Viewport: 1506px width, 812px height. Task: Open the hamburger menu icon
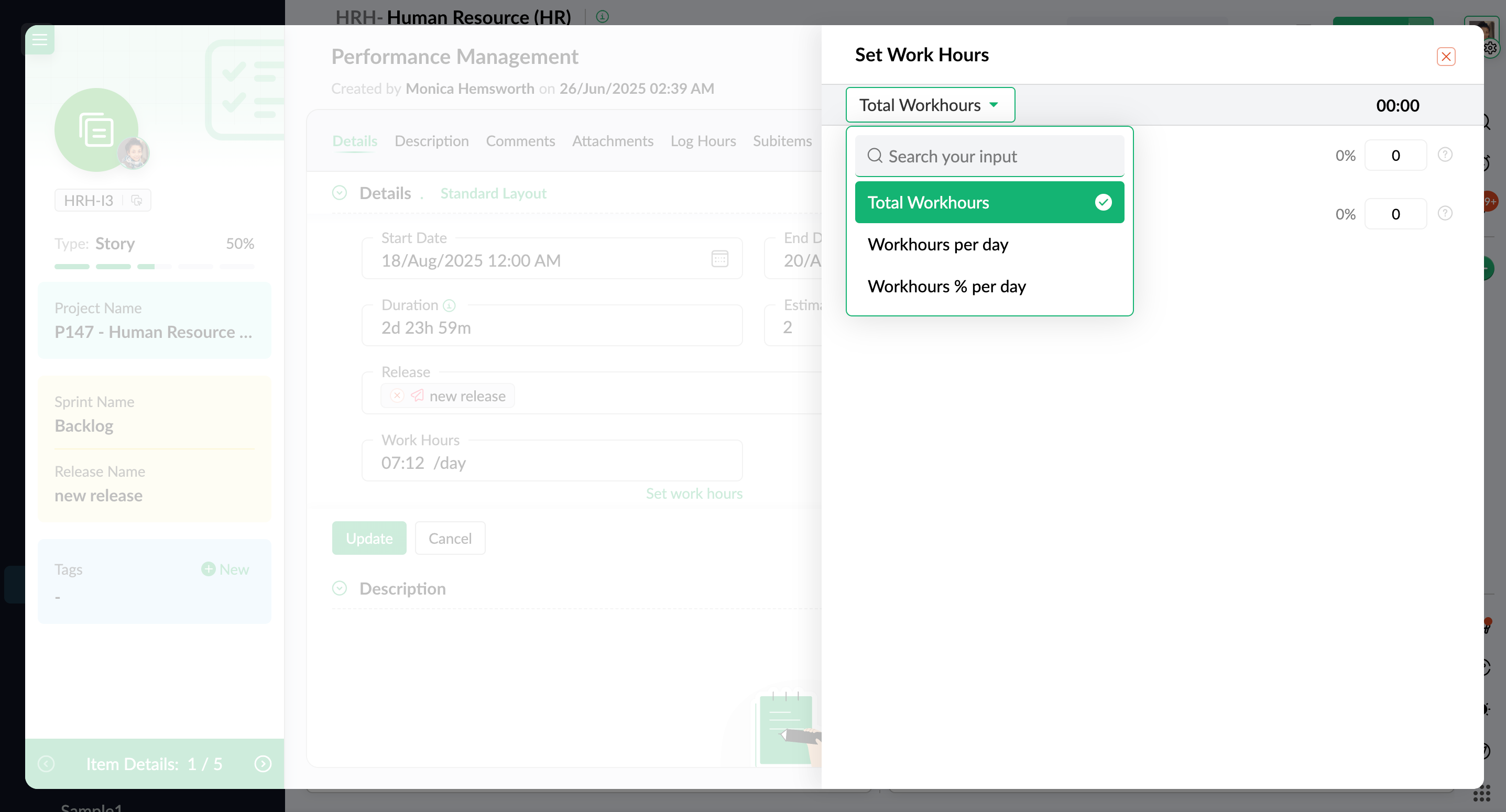(39, 40)
